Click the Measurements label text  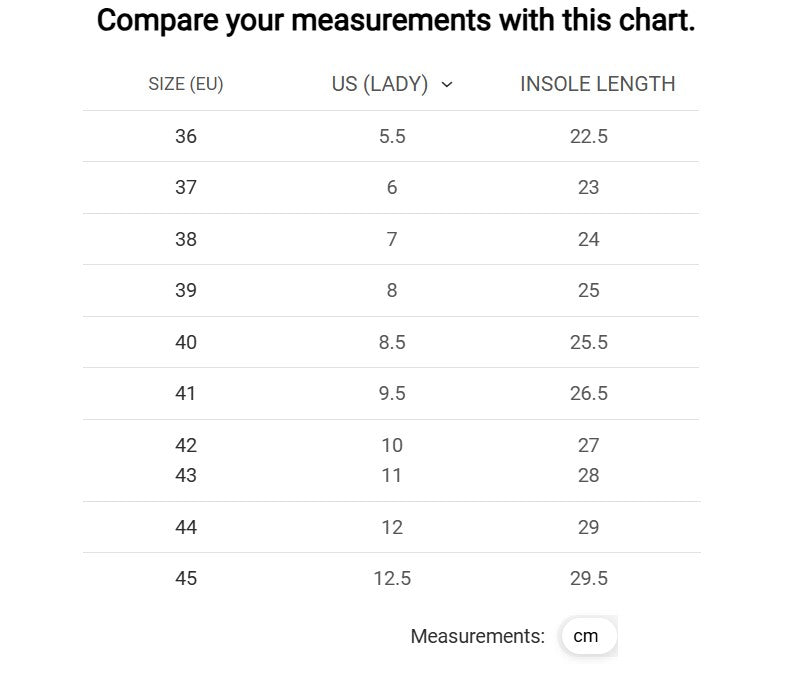[x=477, y=636]
